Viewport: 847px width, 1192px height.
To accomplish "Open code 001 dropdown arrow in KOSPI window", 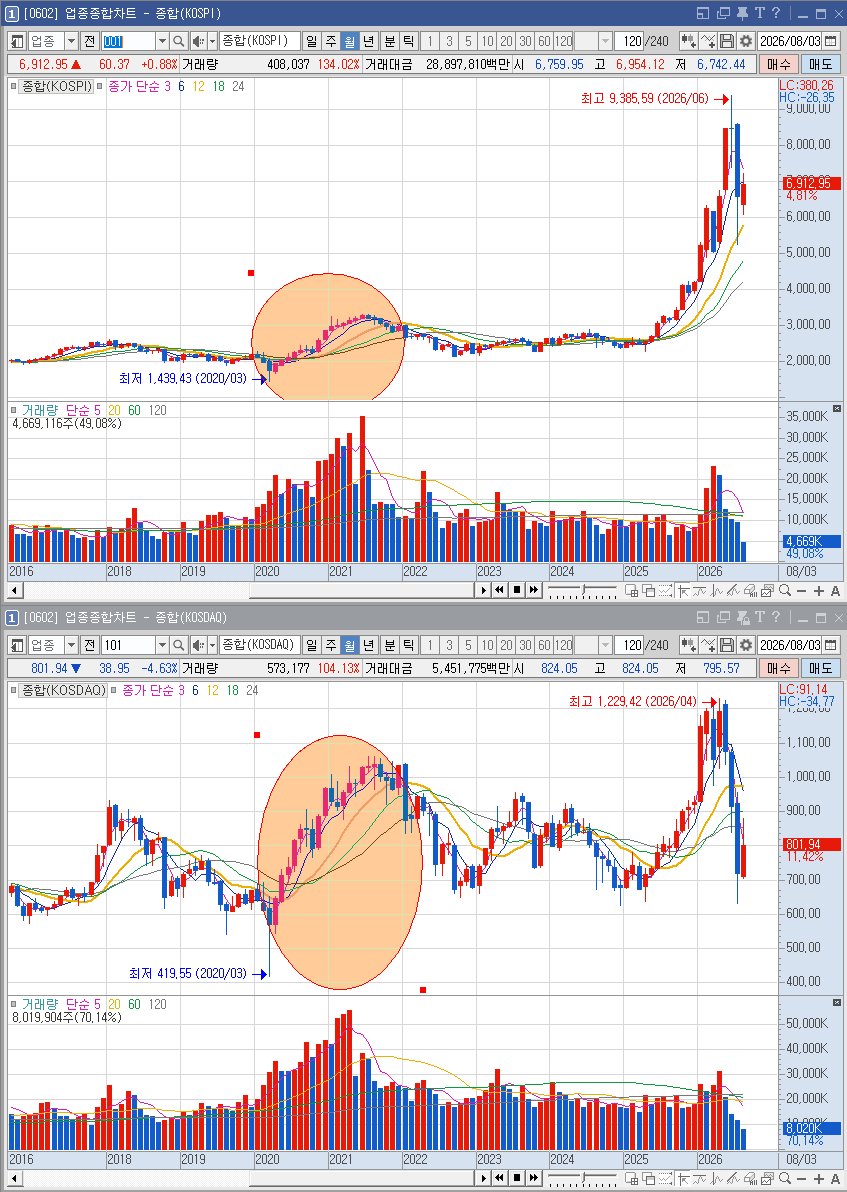I will pos(162,41).
